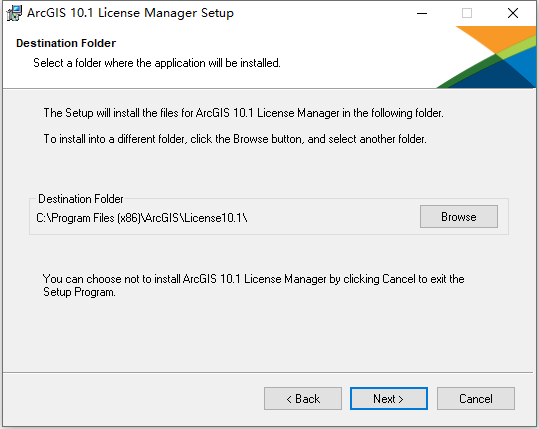Click the 'You can choose not to install' note

(254, 285)
